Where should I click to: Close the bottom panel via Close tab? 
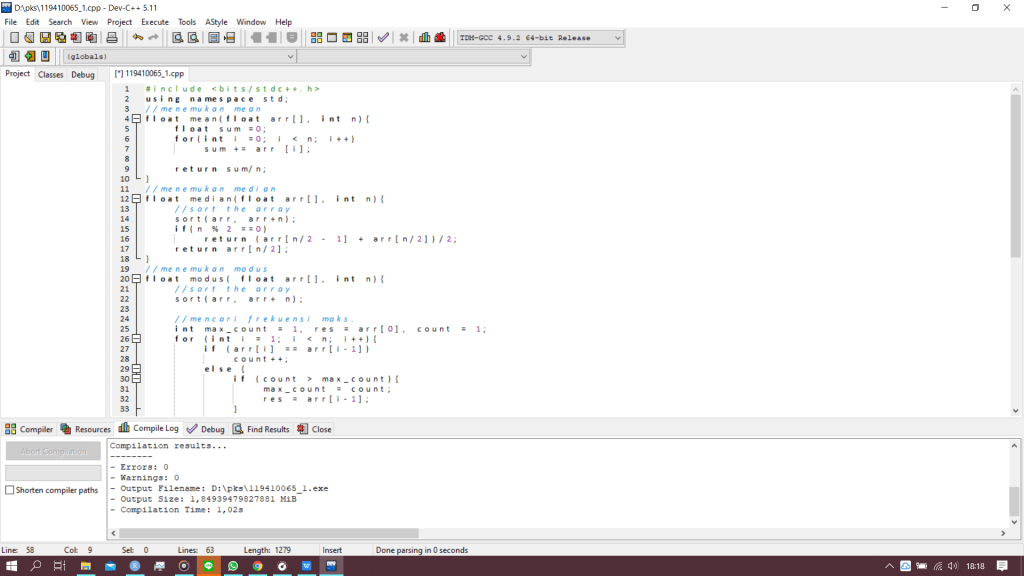point(315,429)
